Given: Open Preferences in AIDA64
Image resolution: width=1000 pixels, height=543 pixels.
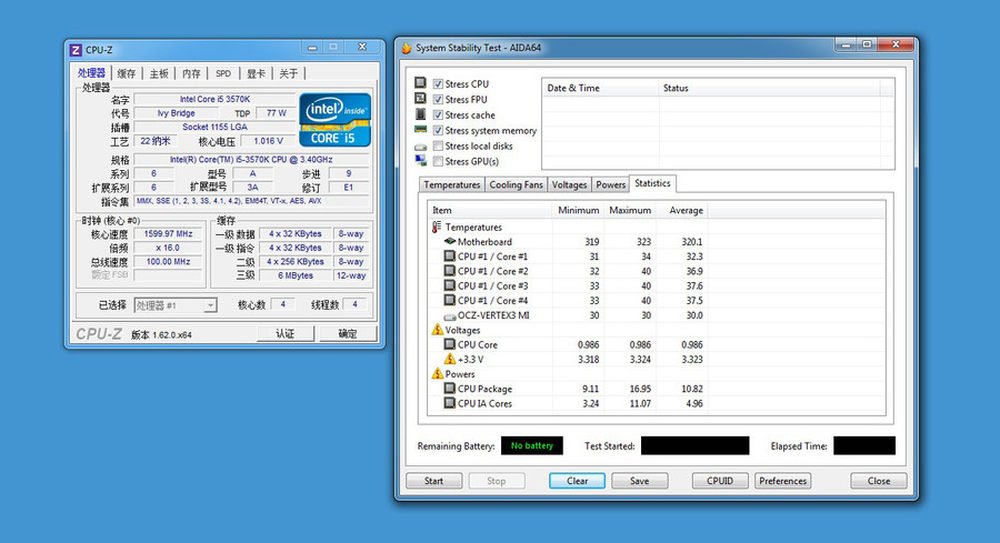Looking at the screenshot, I should (x=783, y=480).
